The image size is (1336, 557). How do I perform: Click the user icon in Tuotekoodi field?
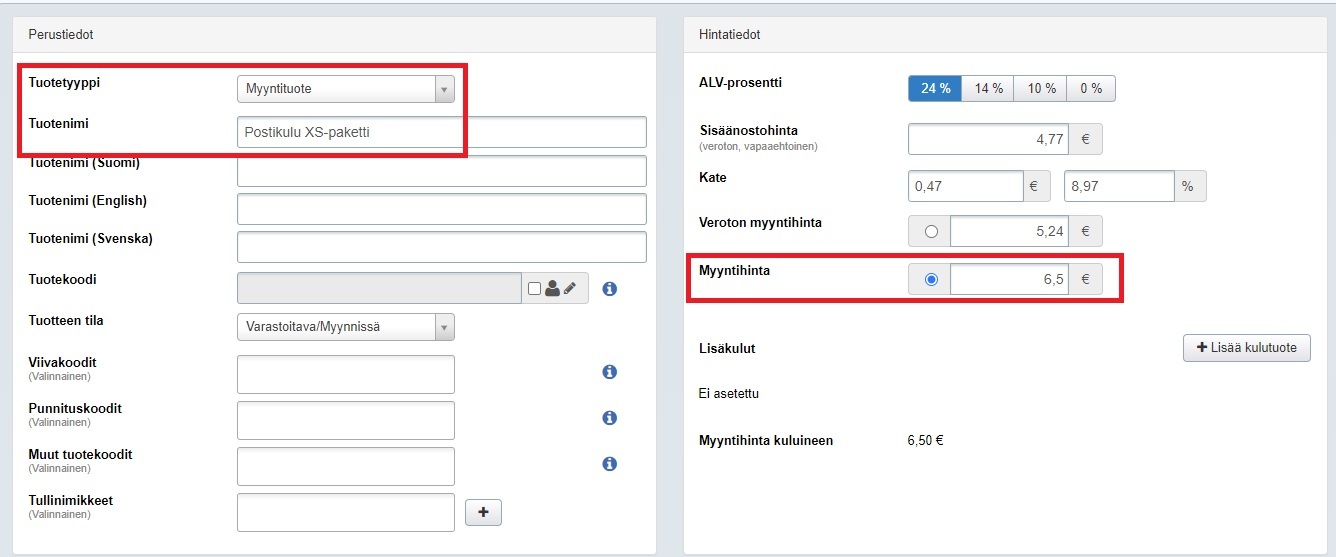tap(552, 288)
